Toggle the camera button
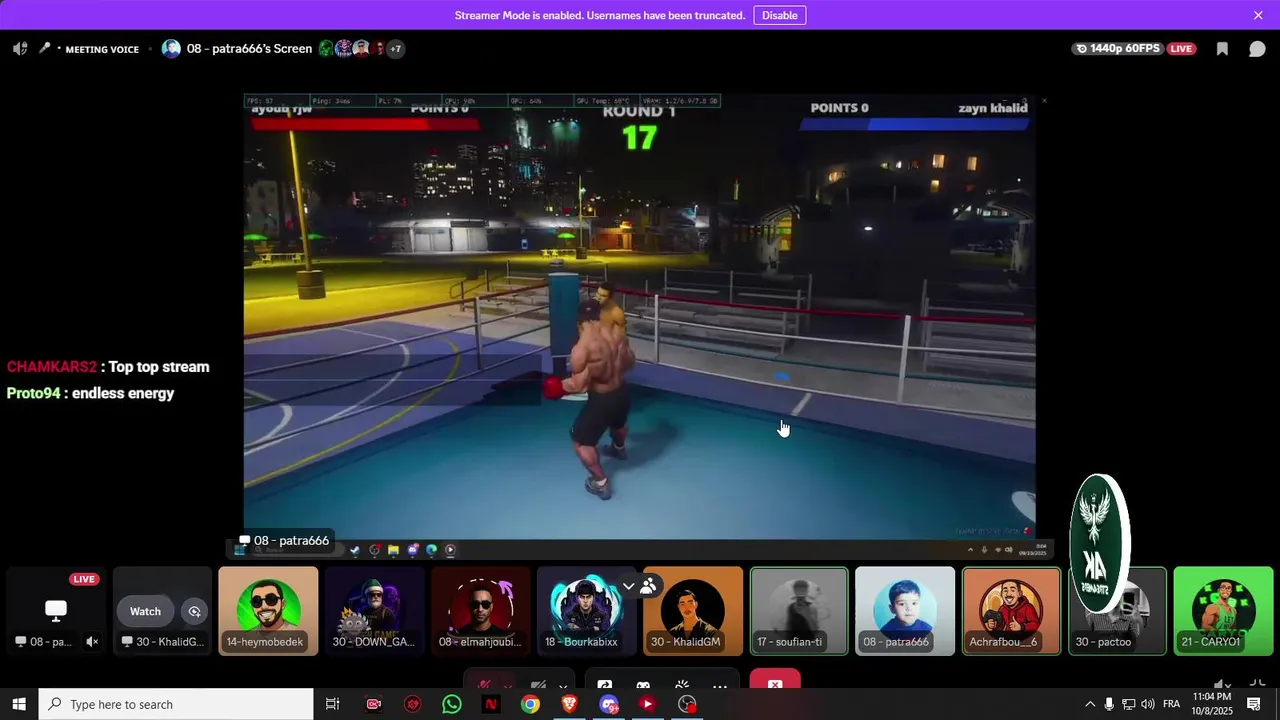Viewport: 1280px width, 720px height. (x=538, y=685)
